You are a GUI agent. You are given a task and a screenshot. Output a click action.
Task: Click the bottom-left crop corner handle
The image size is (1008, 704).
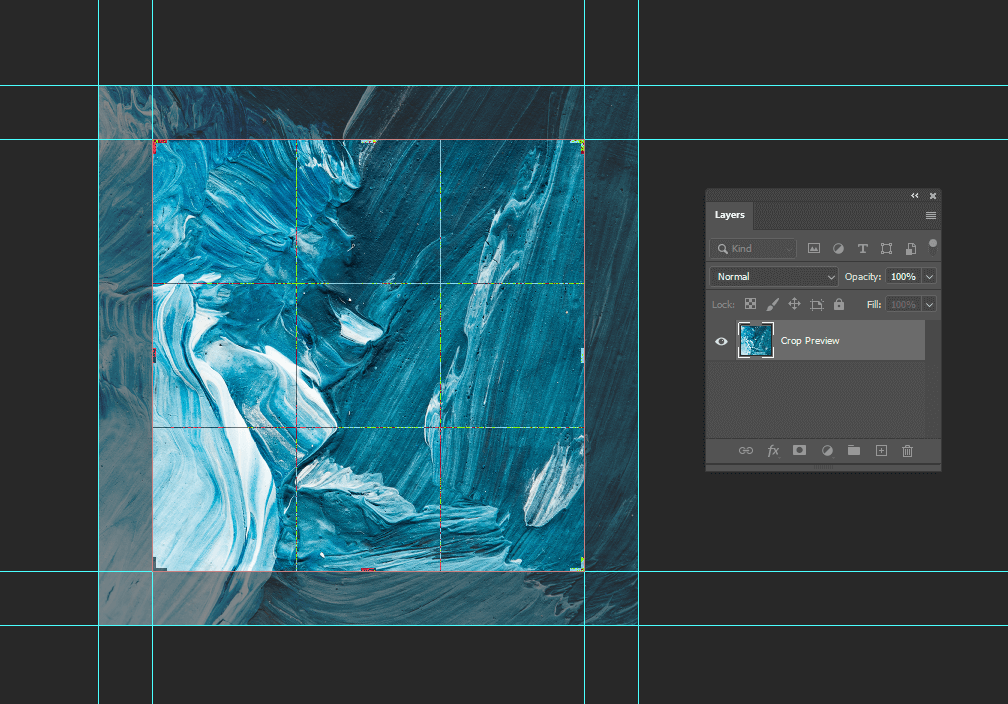coord(158,566)
